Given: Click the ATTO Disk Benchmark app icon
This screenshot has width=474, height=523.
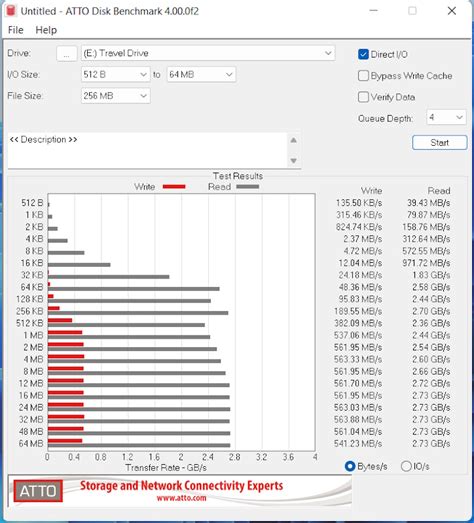Looking at the screenshot, I should [x=11, y=11].
